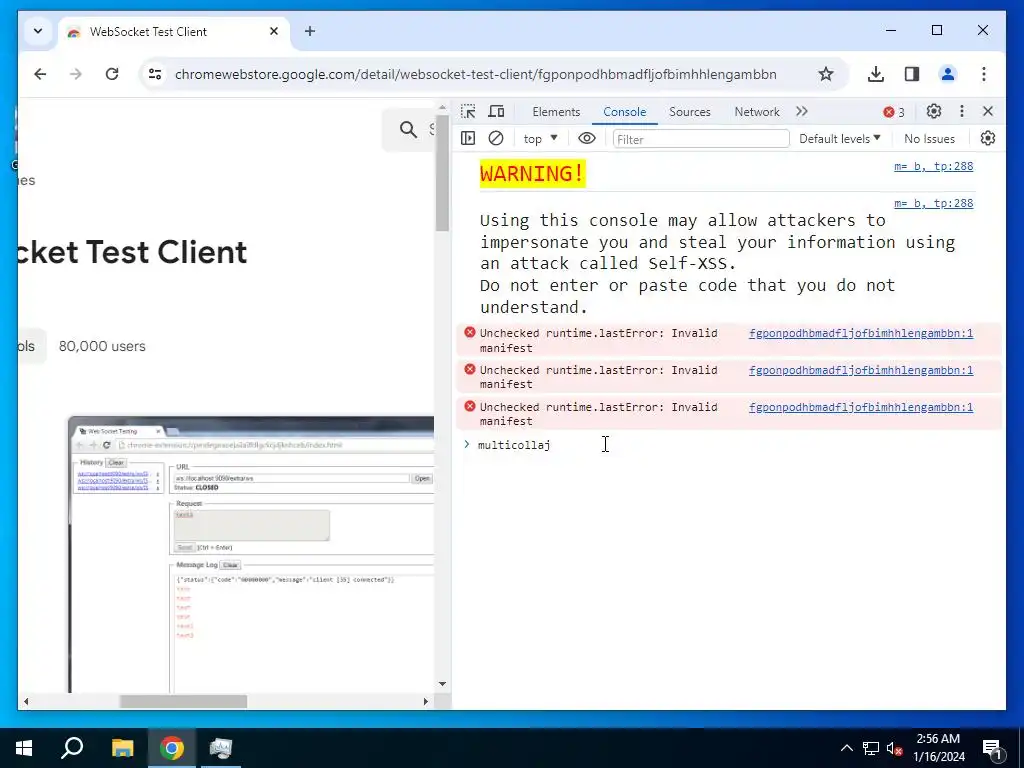Screen dimensions: 1024x768
Task: Open Chrome downloads icon
Action: click(876, 74)
